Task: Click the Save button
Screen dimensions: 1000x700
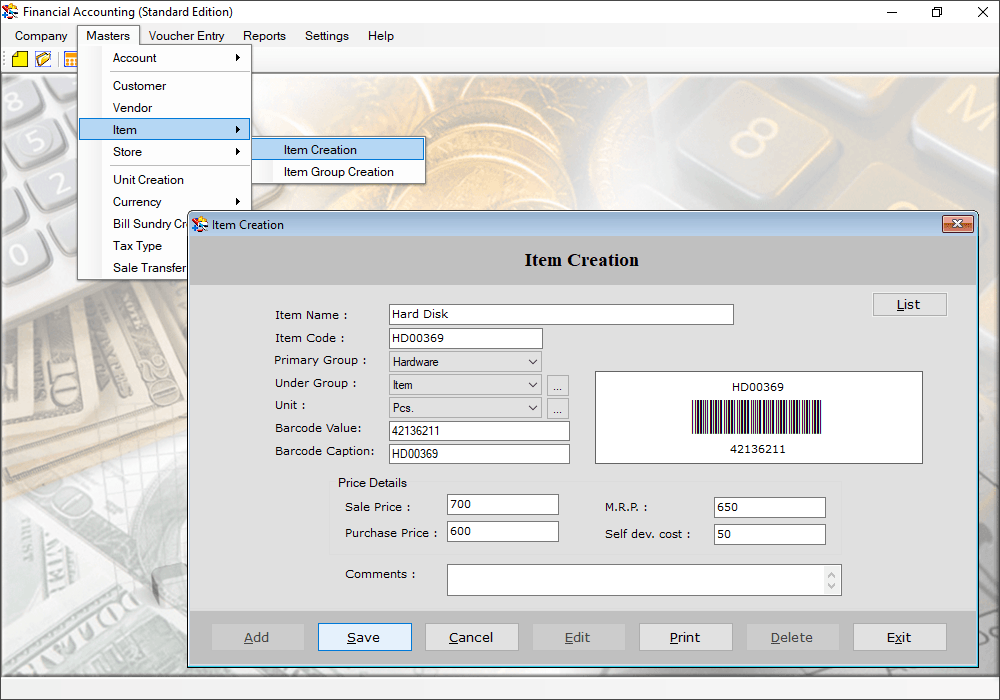Action: [364, 638]
